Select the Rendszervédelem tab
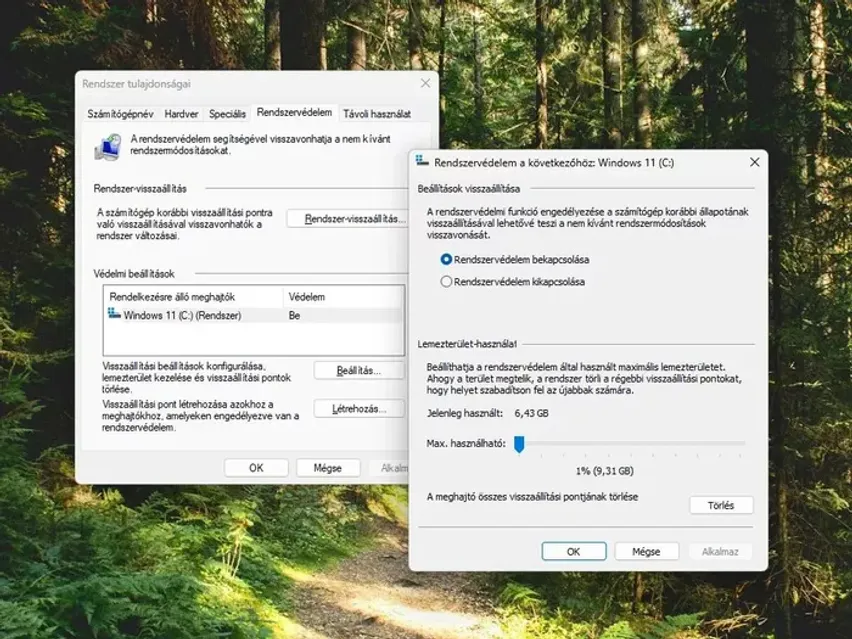 295,112
